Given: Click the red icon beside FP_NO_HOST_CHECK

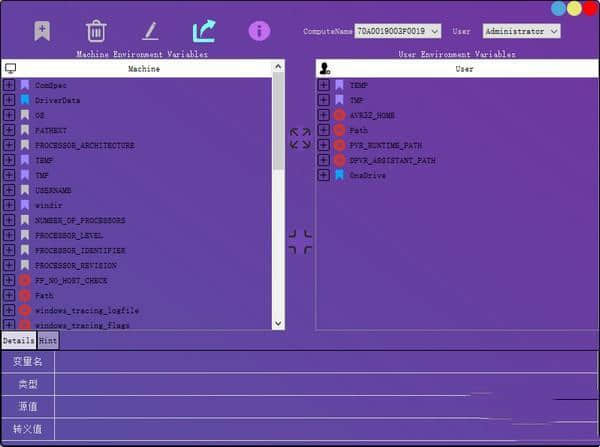Looking at the screenshot, I should (25, 281).
